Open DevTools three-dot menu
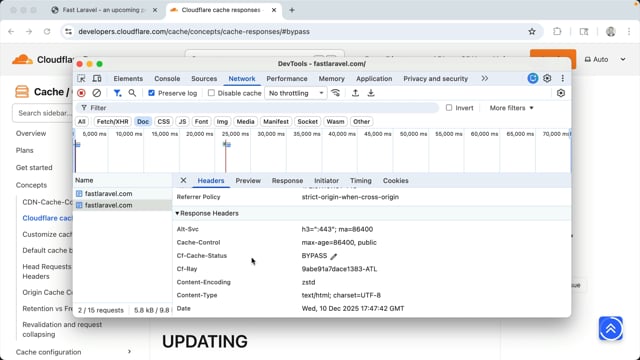Image resolution: width=640 pixels, height=360 pixels. (562, 78)
